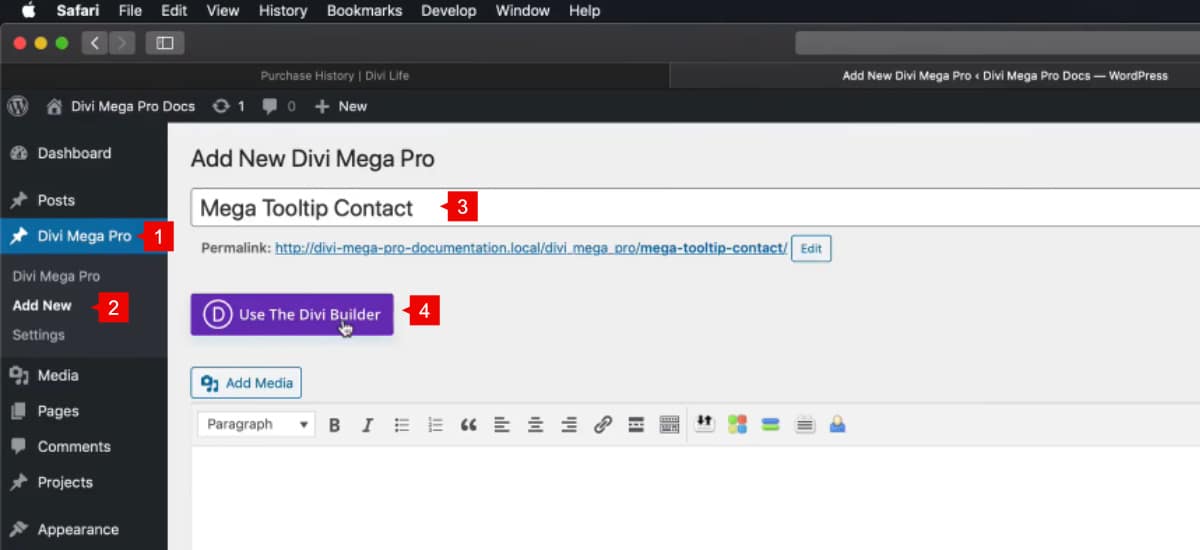Add a blockquote with the quote icon
Image resolution: width=1200 pixels, height=550 pixels.
pyautogui.click(x=468, y=425)
